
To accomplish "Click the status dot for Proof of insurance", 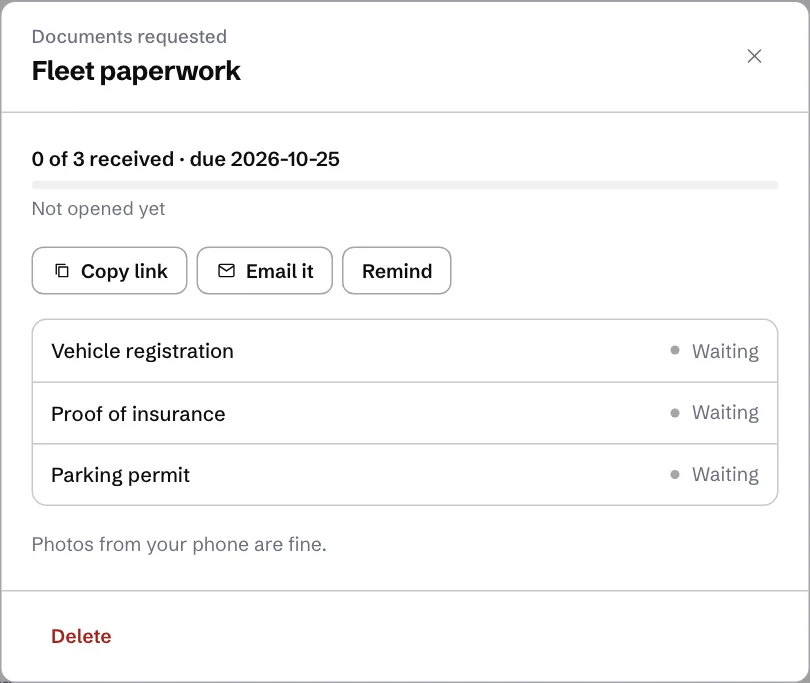I will click(675, 413).
